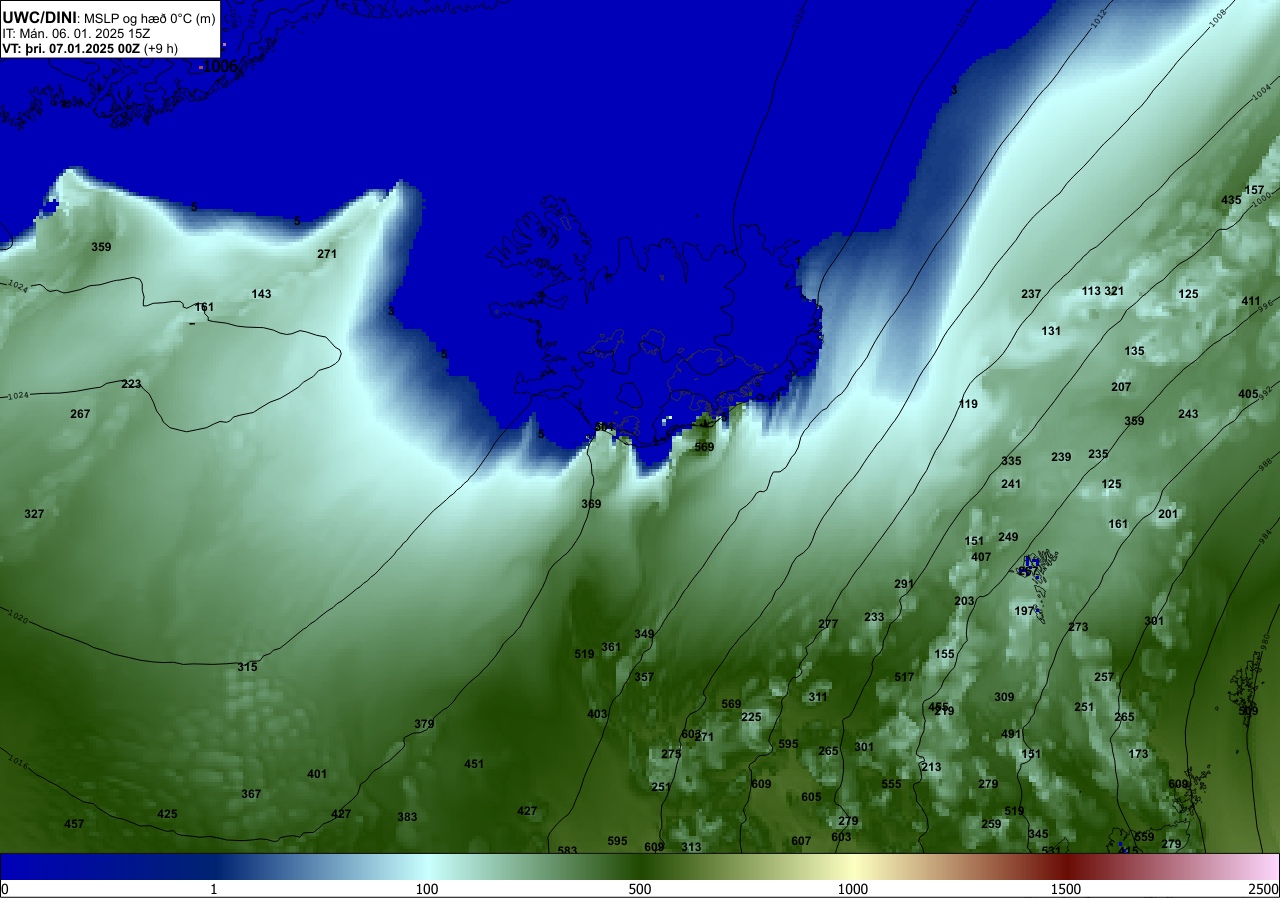Click the 2500 label on the color scale
This screenshot has width=1280, height=898.
tap(1264, 889)
